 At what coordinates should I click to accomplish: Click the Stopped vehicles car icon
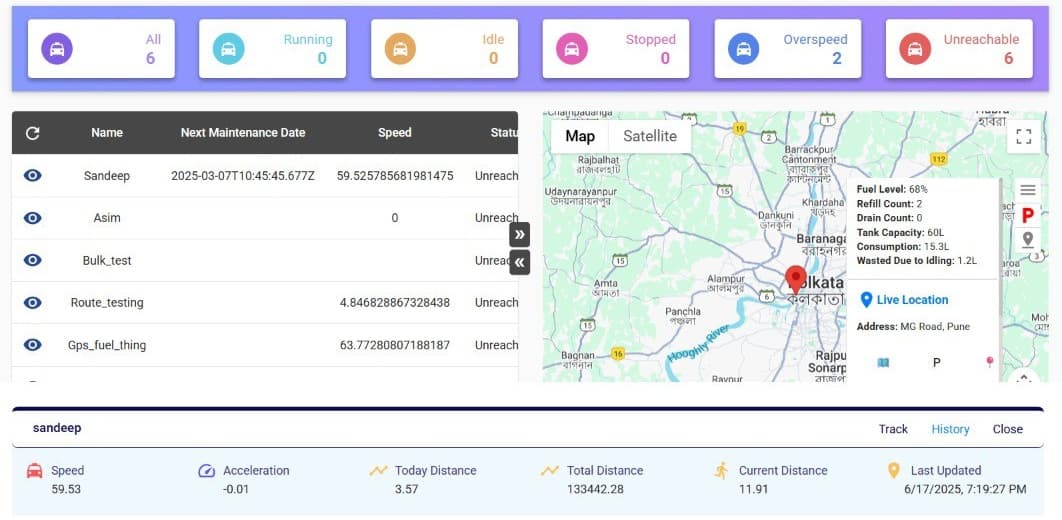coord(572,49)
